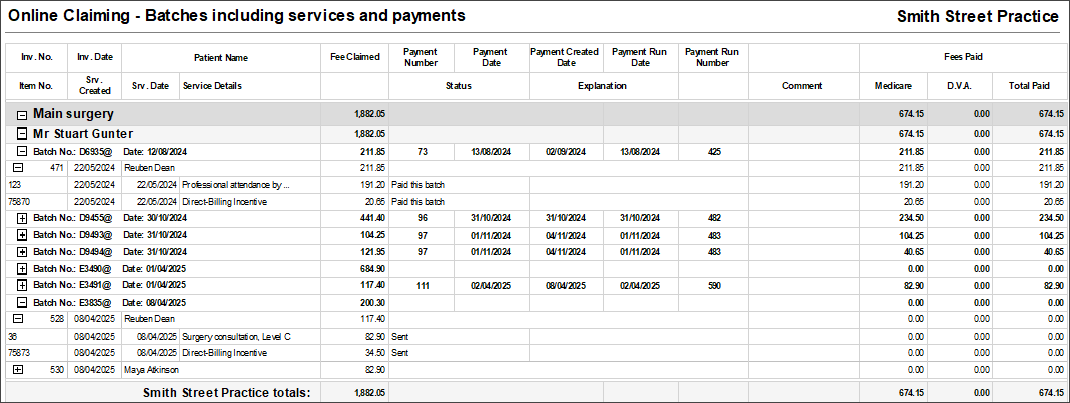This screenshot has width=1070, height=403.
Task: Click the Fee Claimed column header
Action: coord(355,57)
